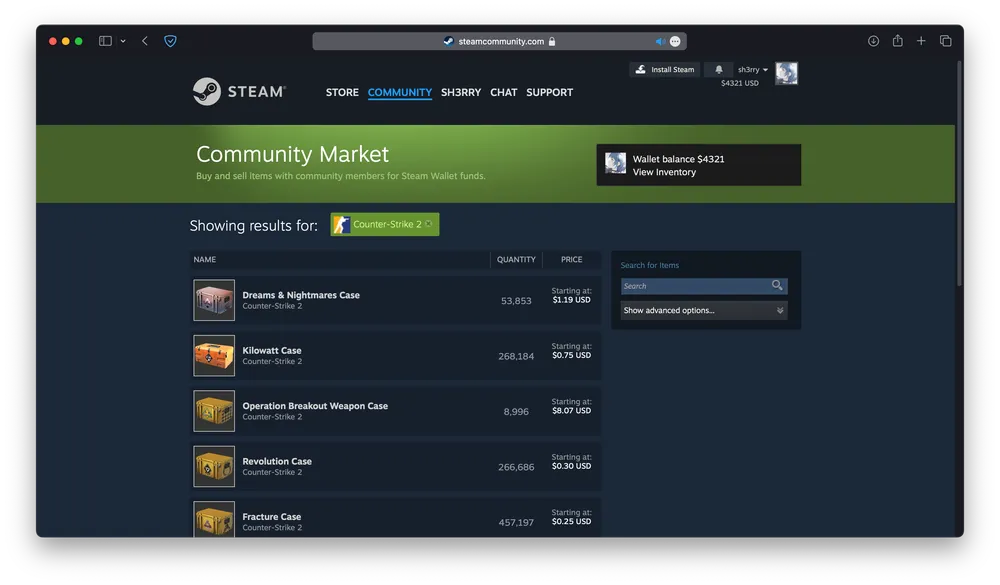Click the Steam logo
The image size is (1000, 585).
tap(239, 92)
